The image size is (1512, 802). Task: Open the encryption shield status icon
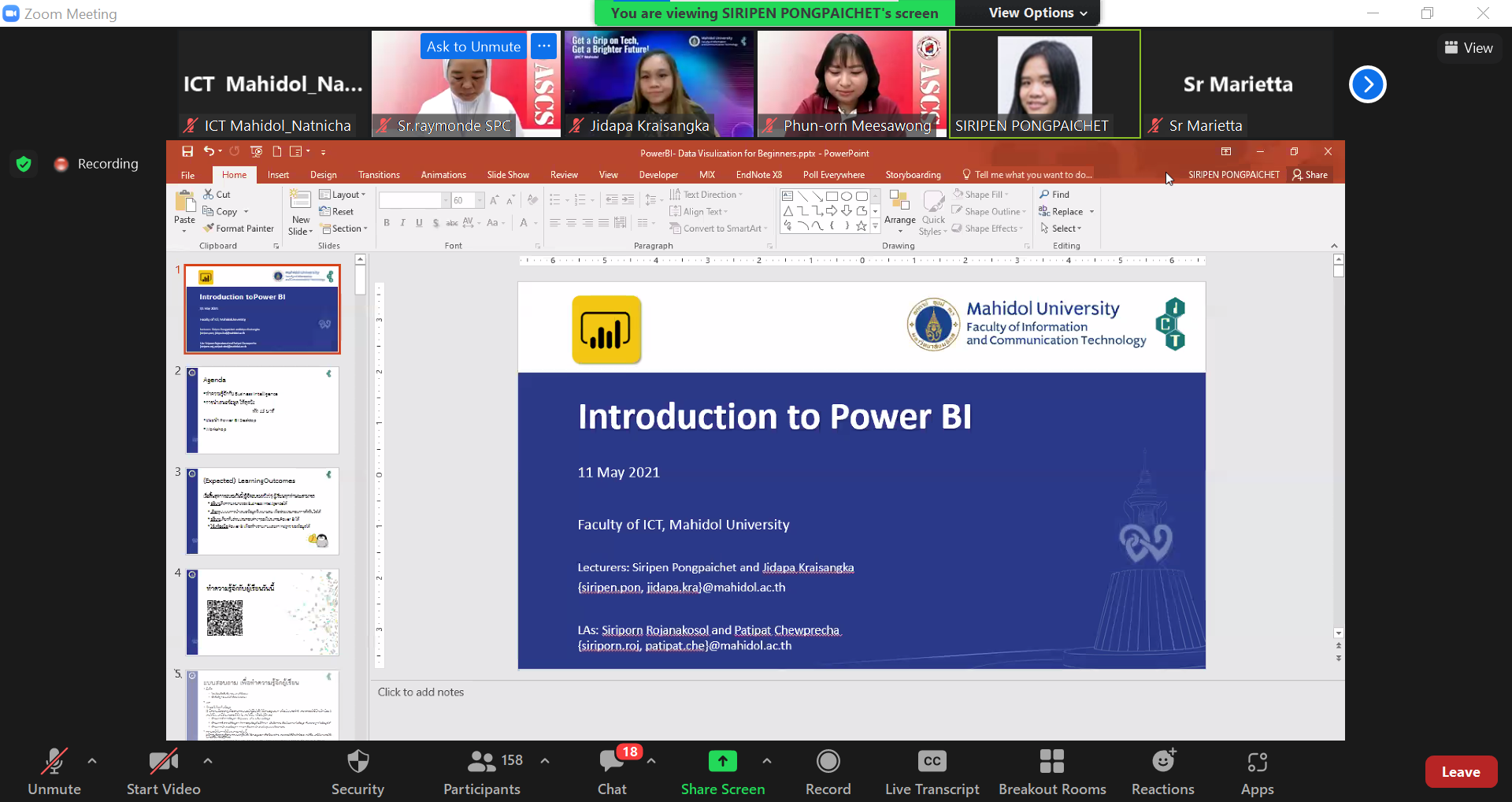click(24, 164)
